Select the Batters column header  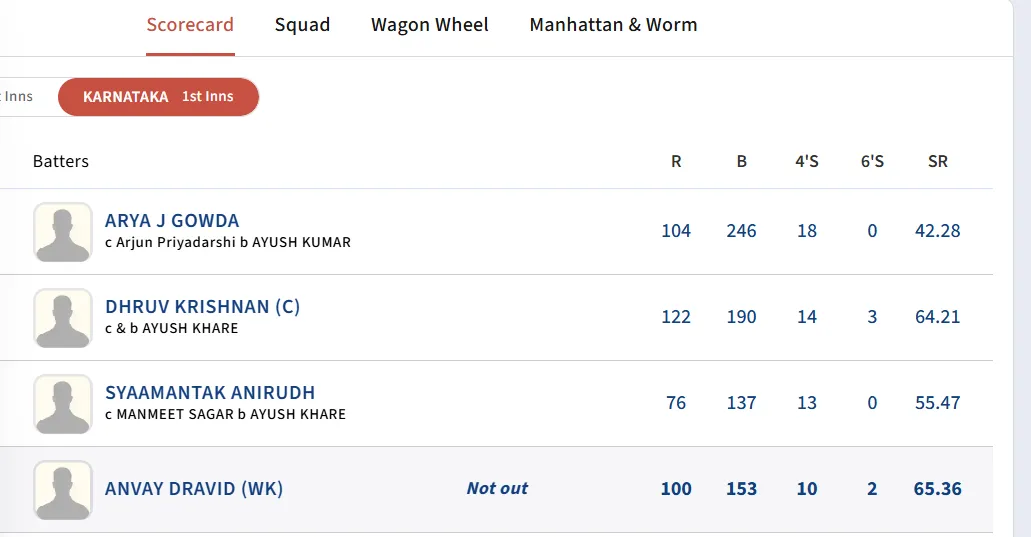pos(60,161)
